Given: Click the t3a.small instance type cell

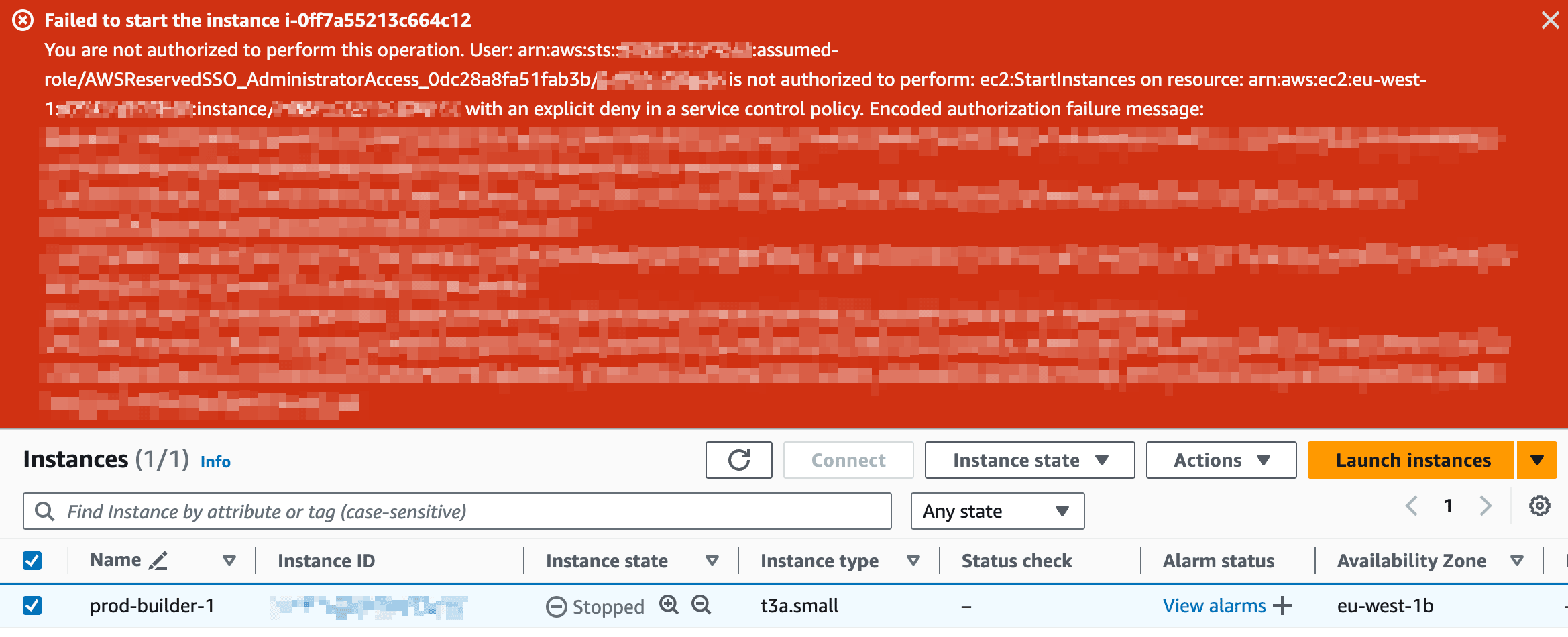Looking at the screenshot, I should tap(799, 605).
